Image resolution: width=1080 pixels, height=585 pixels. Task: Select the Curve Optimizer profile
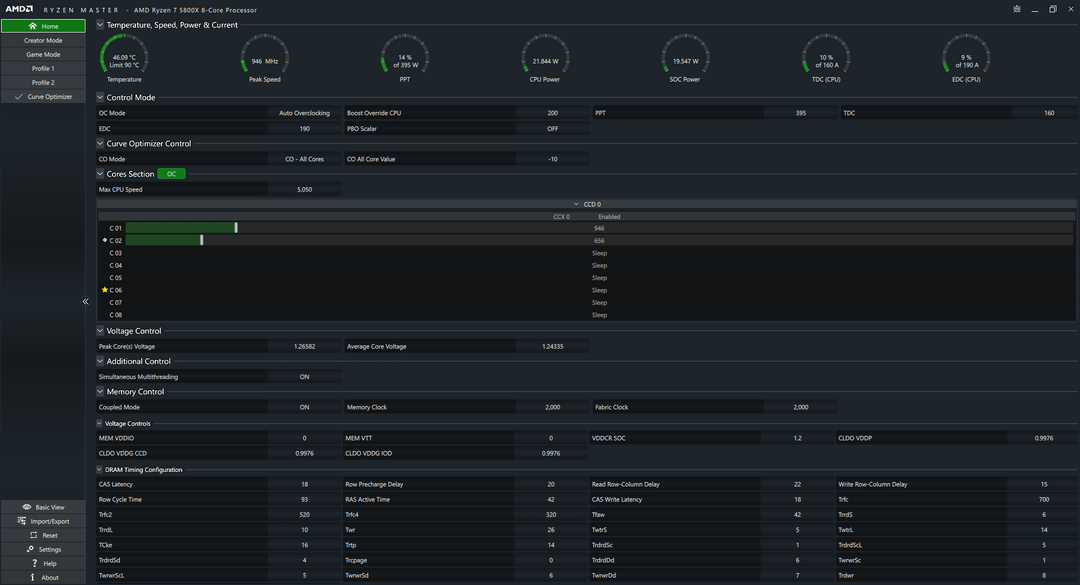[43, 96]
